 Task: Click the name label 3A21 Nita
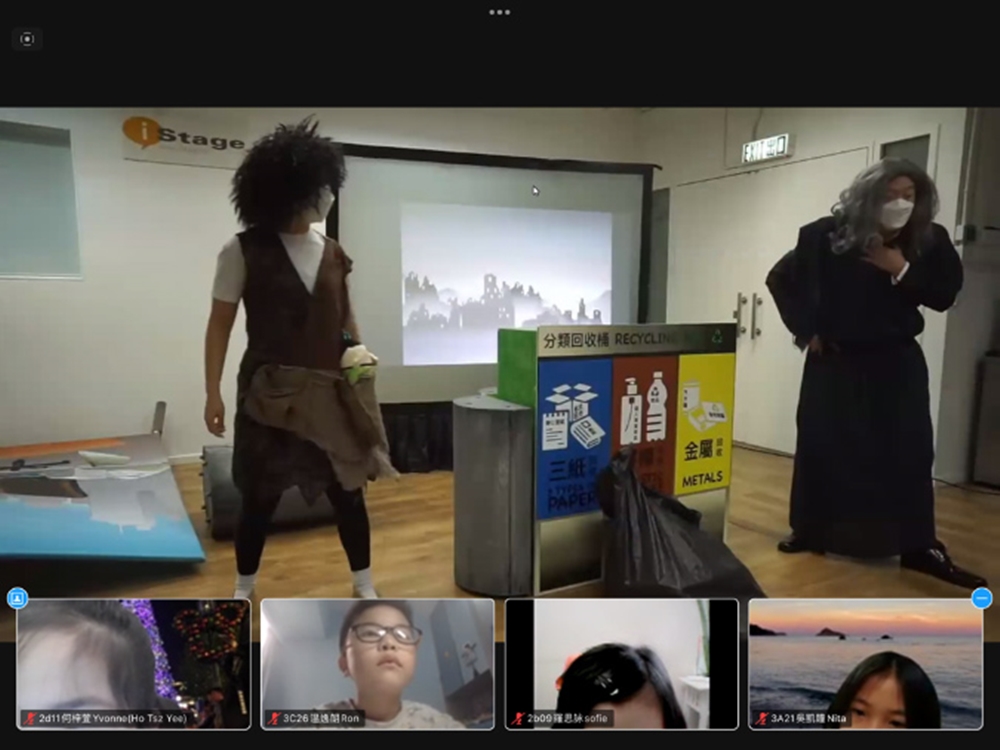coord(808,718)
